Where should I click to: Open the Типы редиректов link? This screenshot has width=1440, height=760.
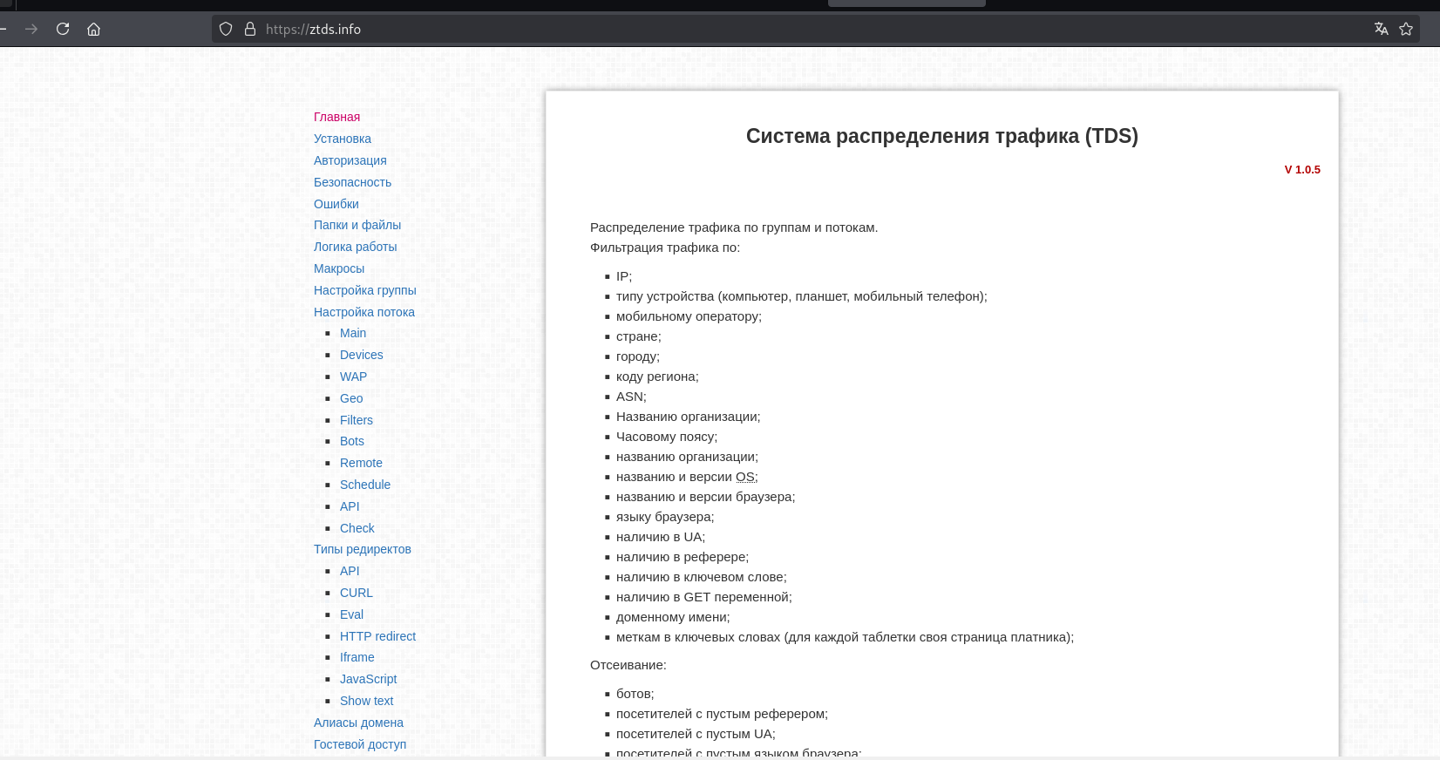point(362,549)
